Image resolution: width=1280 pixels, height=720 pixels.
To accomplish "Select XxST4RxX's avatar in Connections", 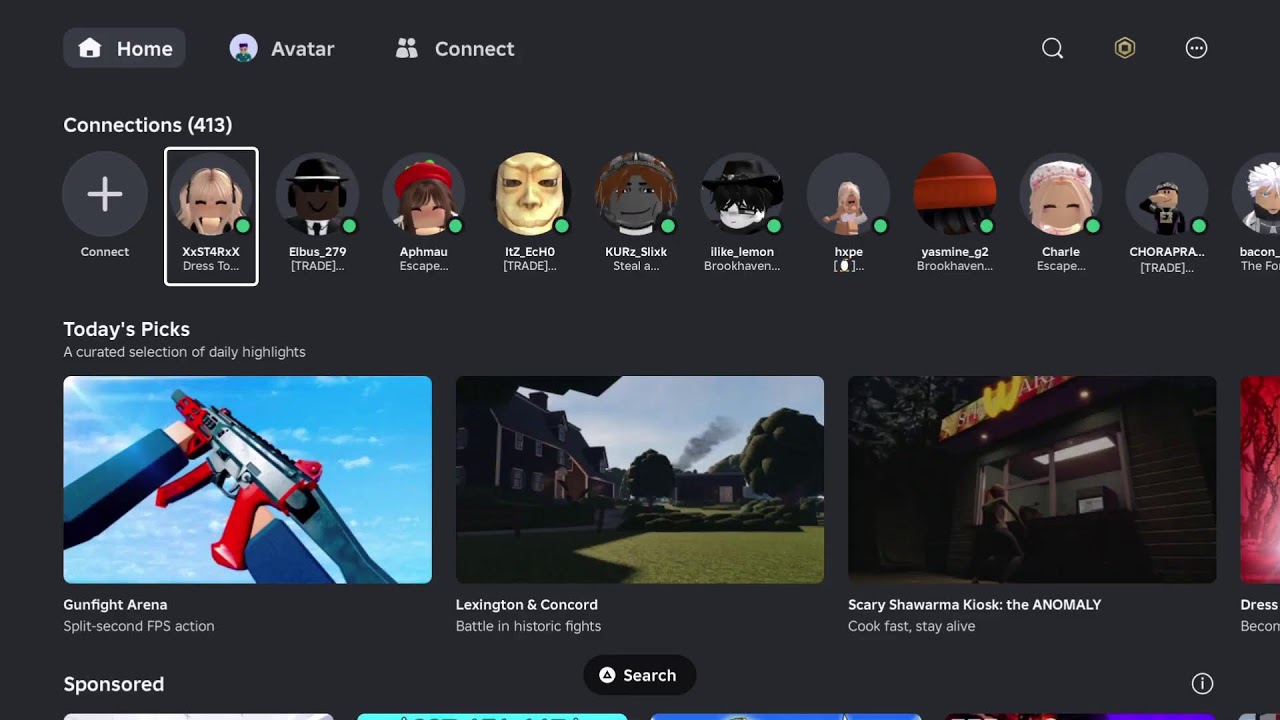I will [x=211, y=194].
